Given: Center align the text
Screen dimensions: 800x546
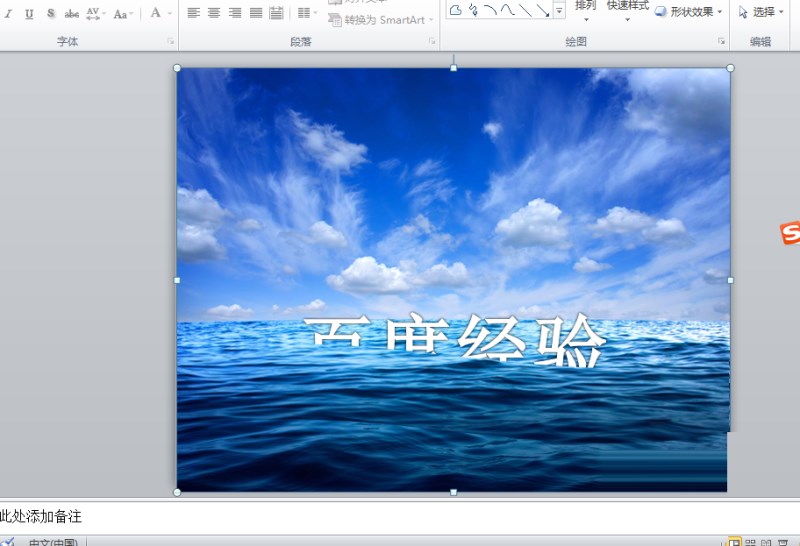Looking at the screenshot, I should click(214, 13).
